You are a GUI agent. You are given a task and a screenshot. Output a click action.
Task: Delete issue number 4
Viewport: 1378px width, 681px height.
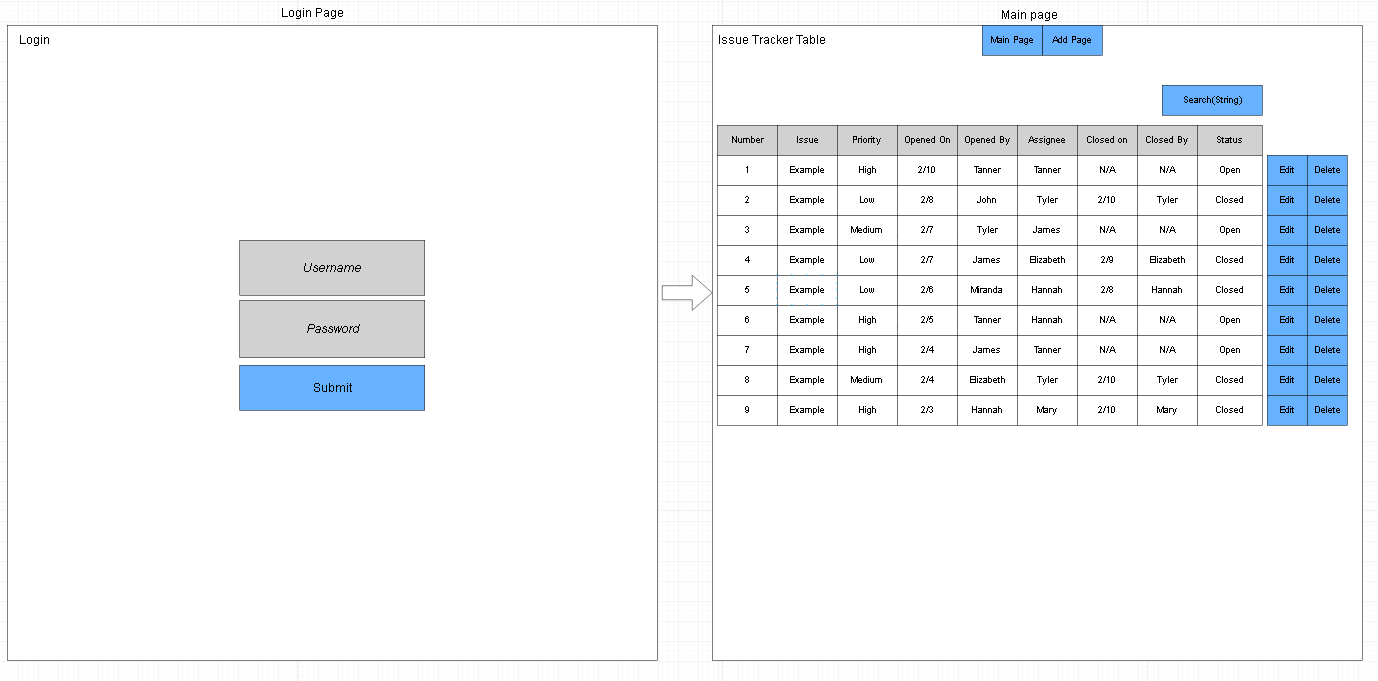(x=1327, y=260)
